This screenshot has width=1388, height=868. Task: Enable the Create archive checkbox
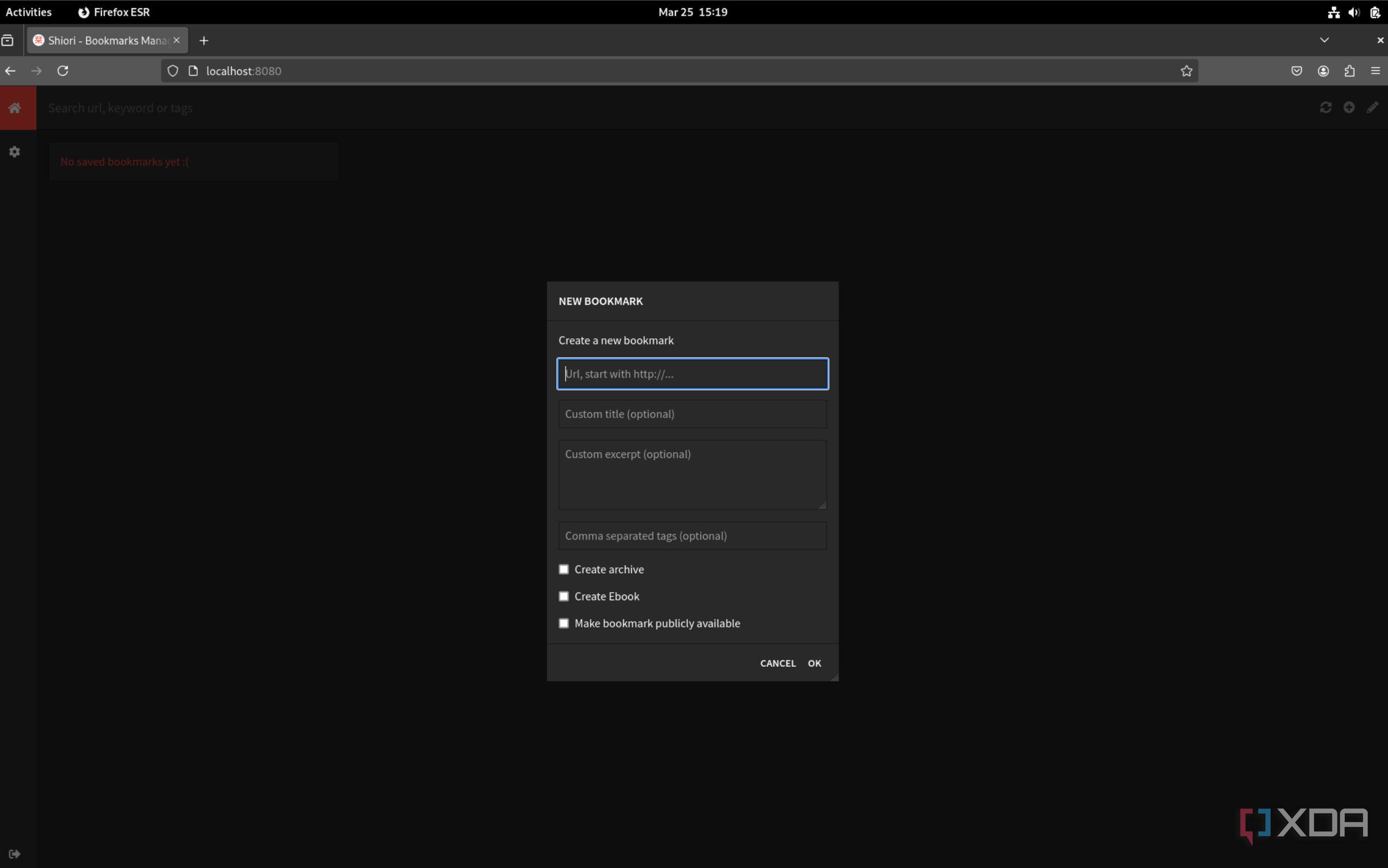(x=564, y=569)
